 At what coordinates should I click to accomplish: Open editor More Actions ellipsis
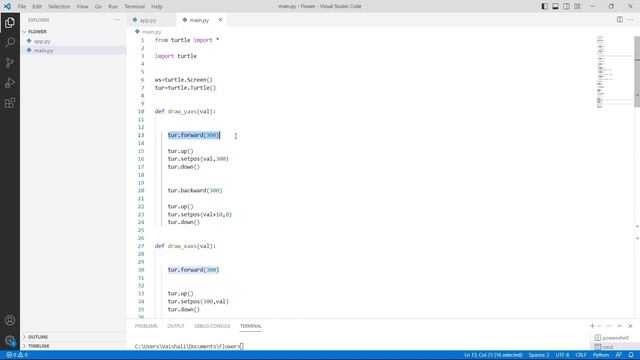point(631,20)
